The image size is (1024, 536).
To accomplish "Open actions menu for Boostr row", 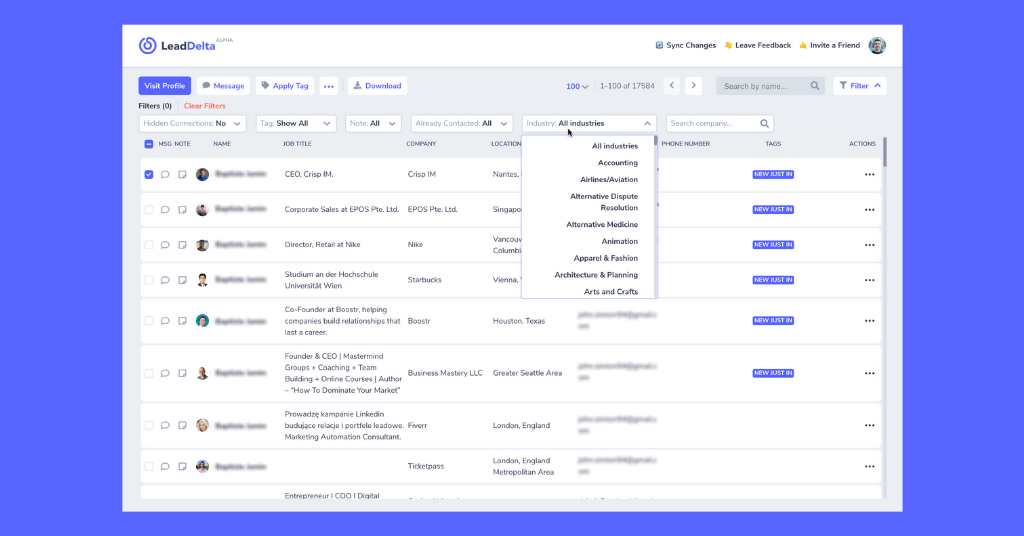I will click(x=869, y=321).
